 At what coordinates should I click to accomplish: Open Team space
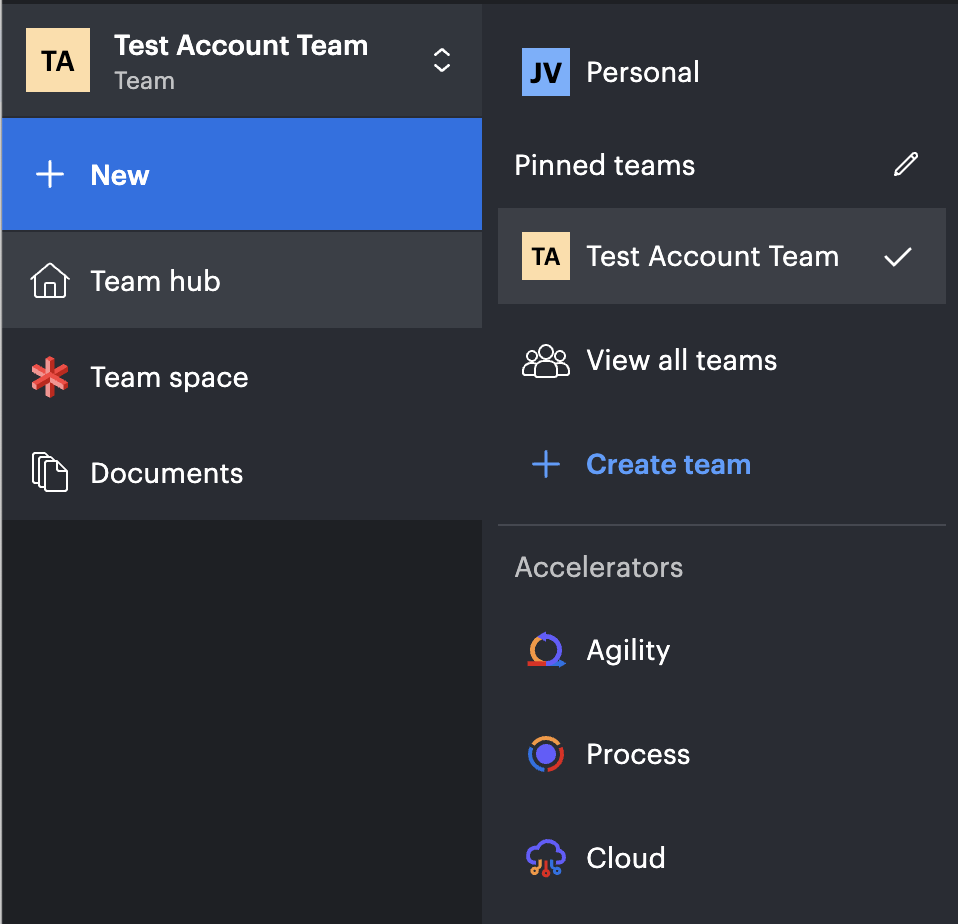pos(242,377)
